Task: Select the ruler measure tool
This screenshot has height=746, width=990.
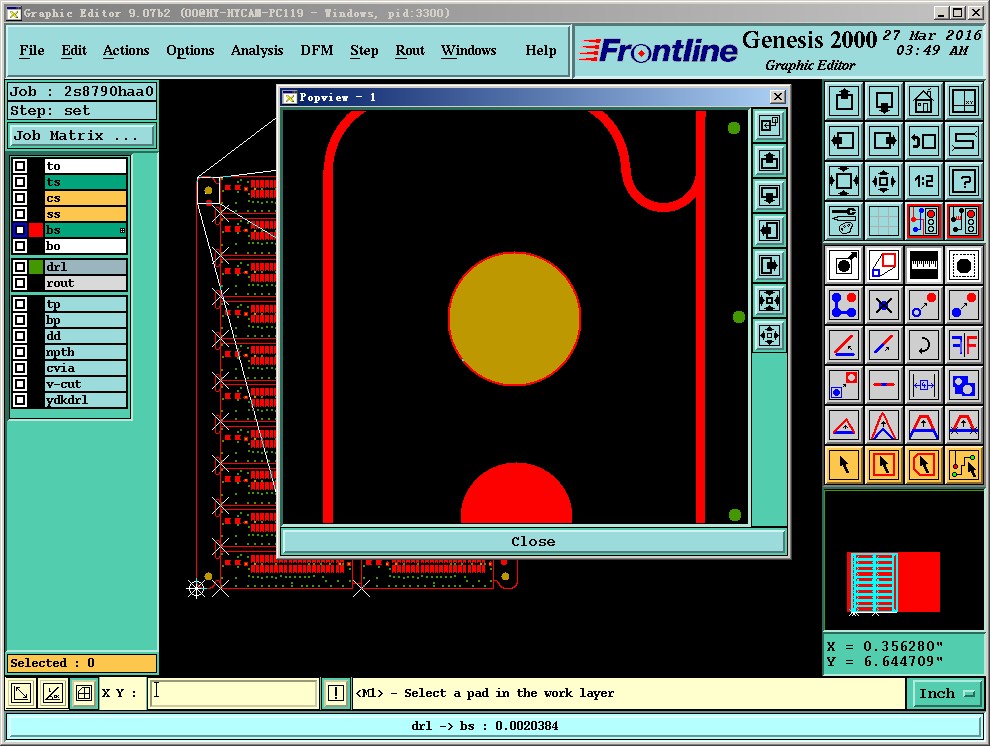Action: 924,265
